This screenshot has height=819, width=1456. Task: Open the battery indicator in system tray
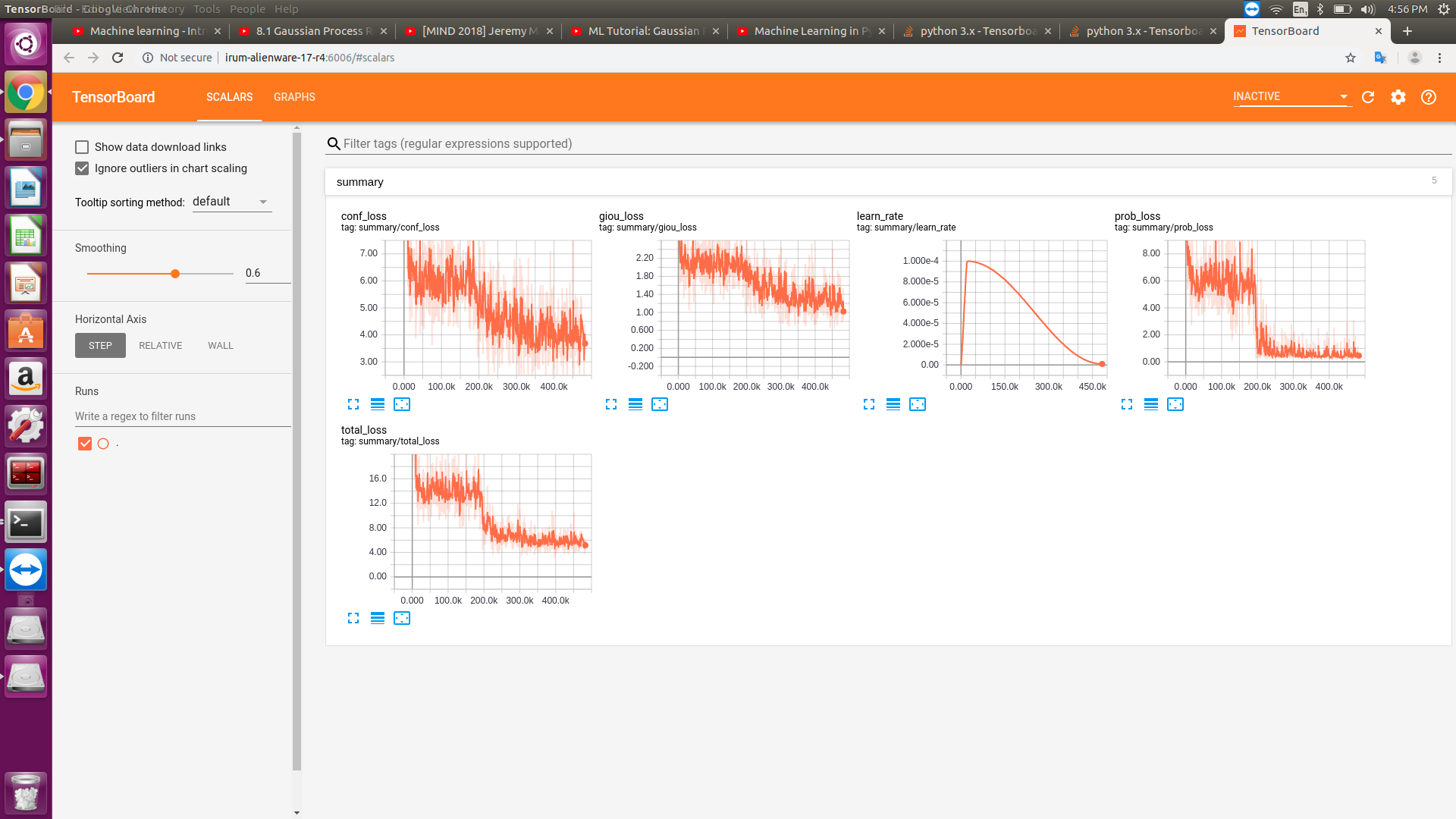[1343, 9]
